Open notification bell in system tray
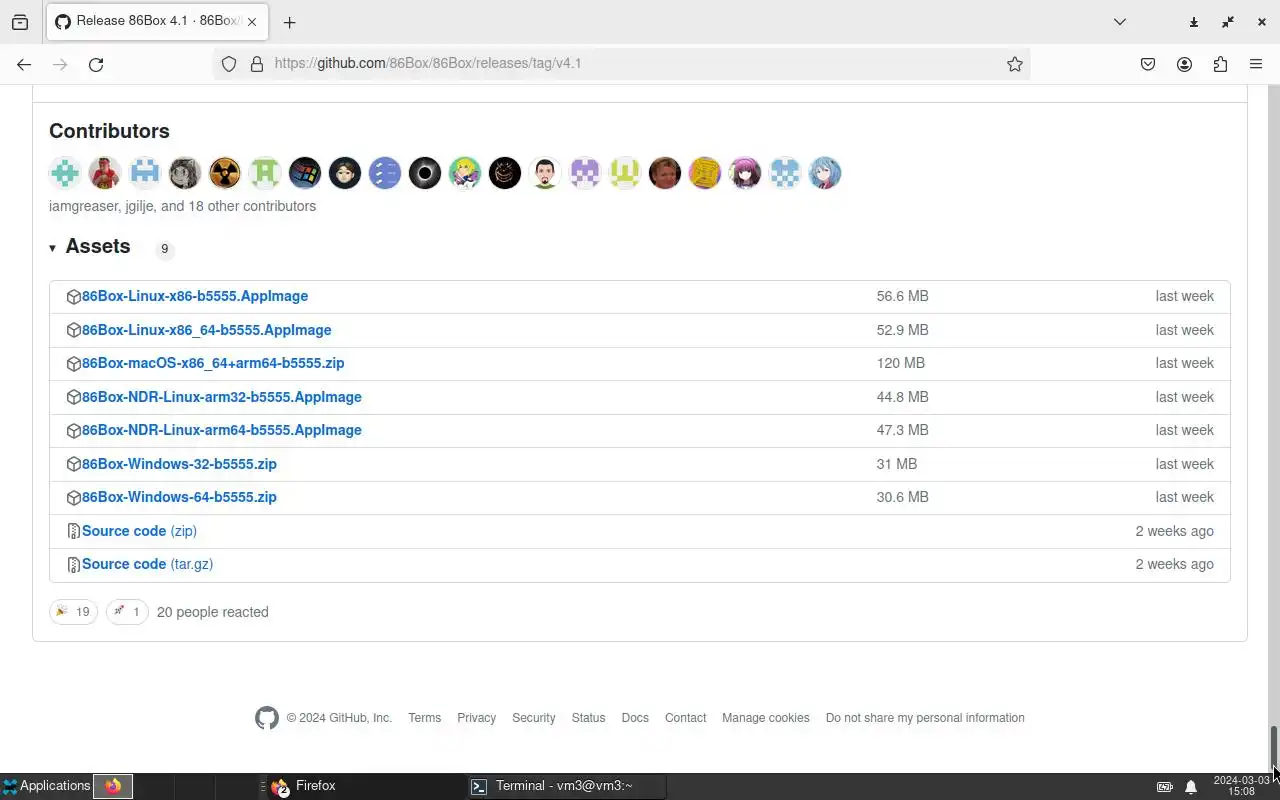The height and width of the screenshot is (800, 1280). pos(1191,786)
